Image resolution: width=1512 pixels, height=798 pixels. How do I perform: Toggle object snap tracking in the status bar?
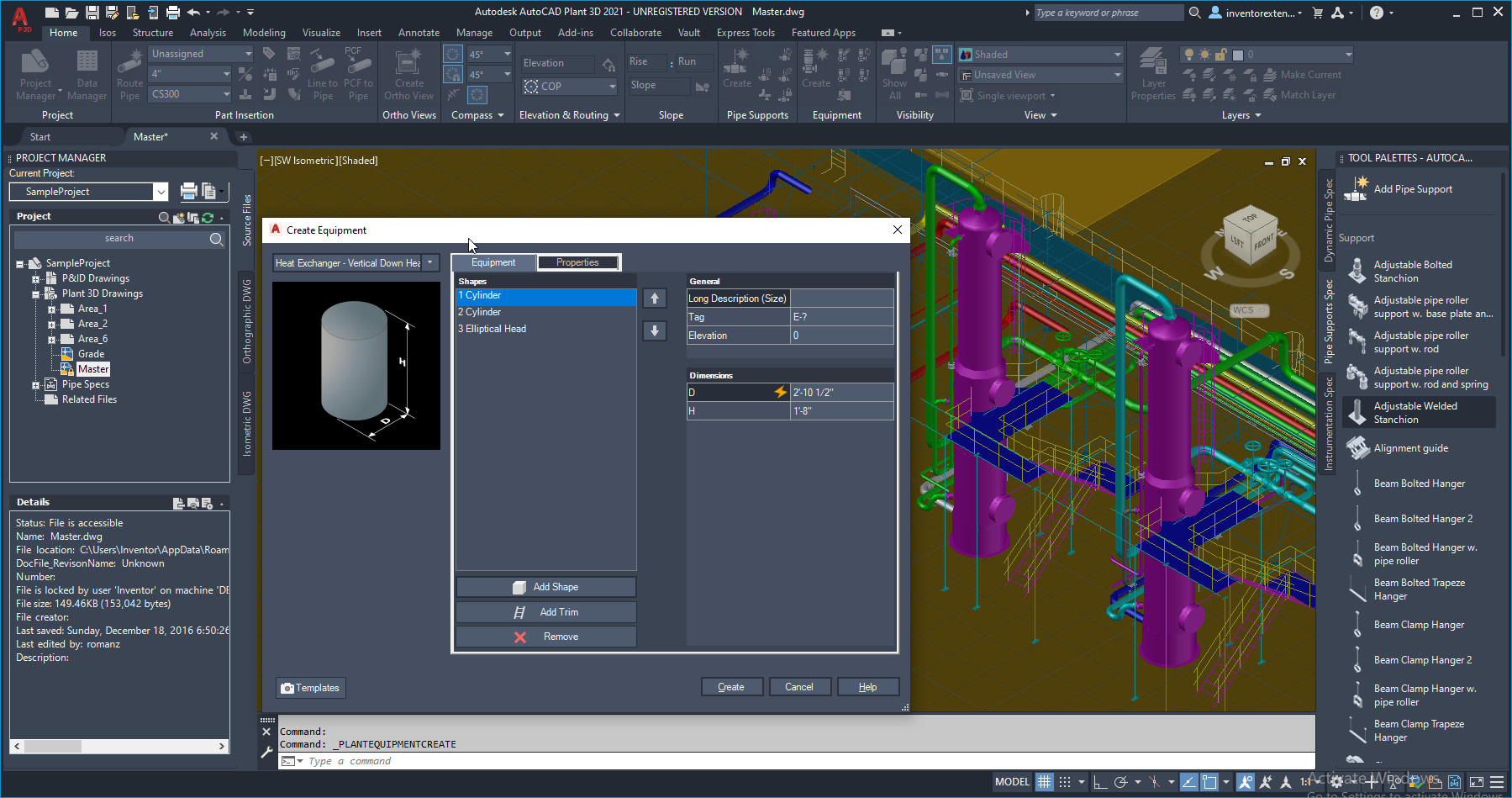[1189, 782]
